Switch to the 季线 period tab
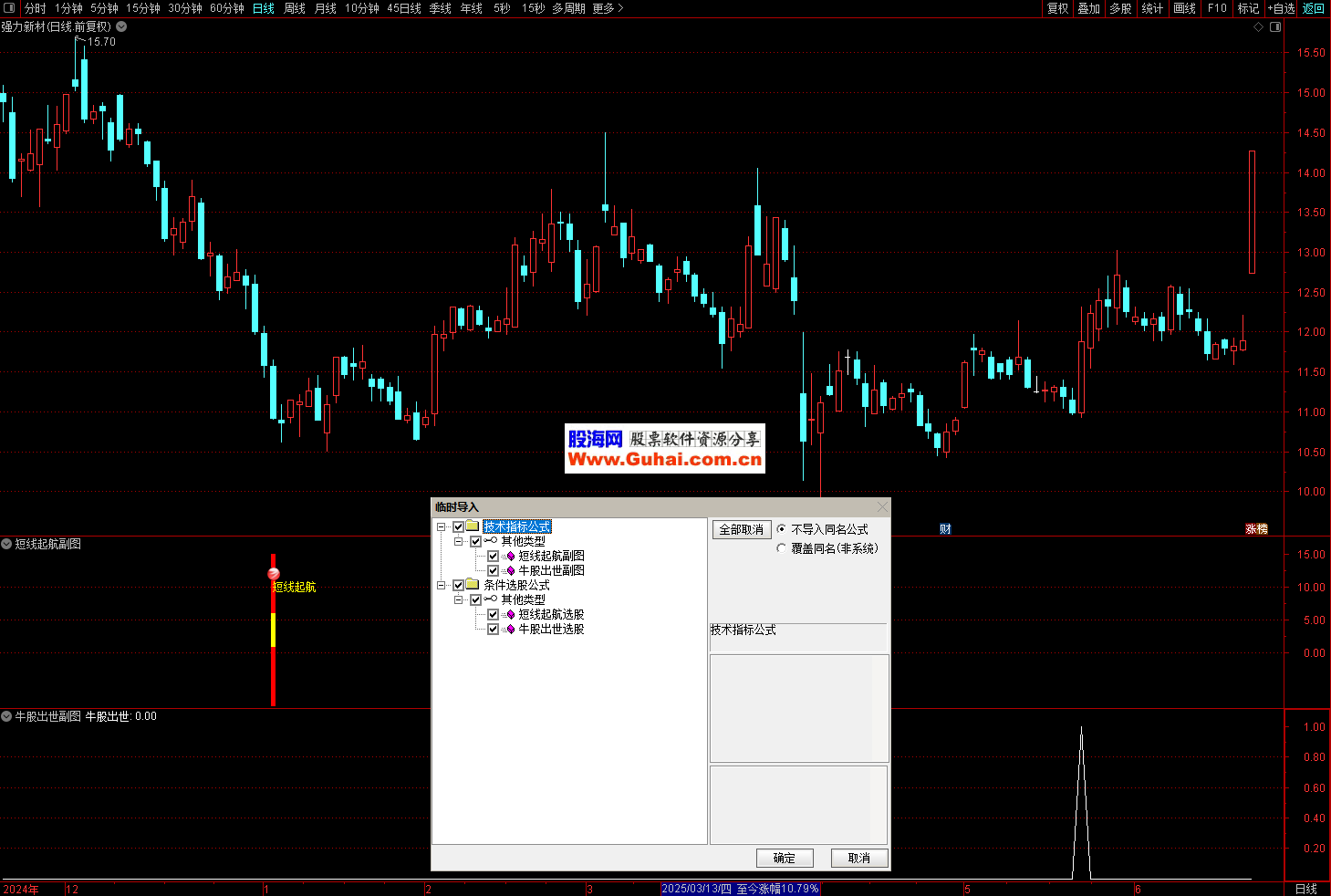Screen dimensions: 1331x896 pyautogui.click(x=441, y=8)
